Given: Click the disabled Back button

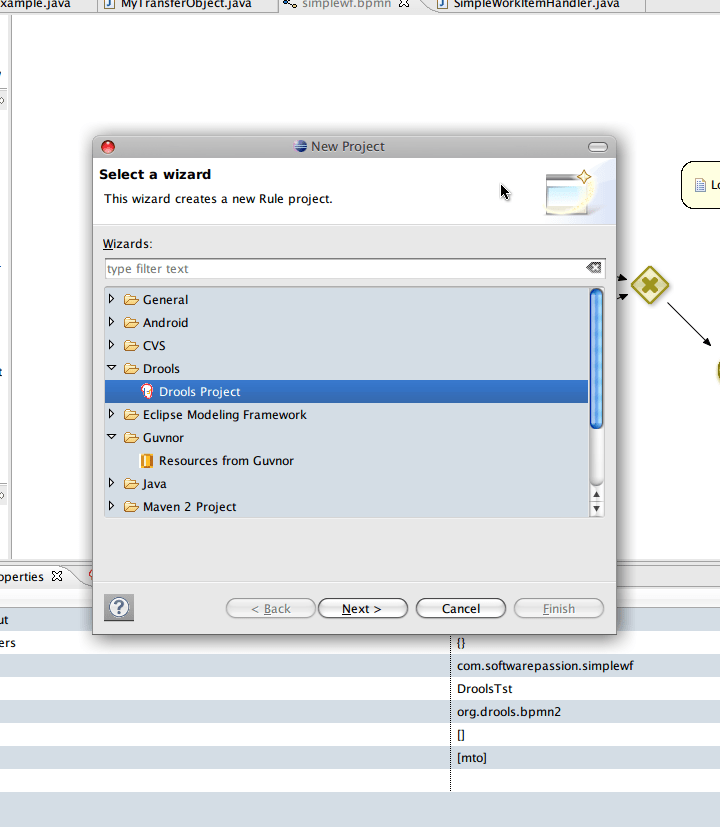Looking at the screenshot, I should [271, 608].
